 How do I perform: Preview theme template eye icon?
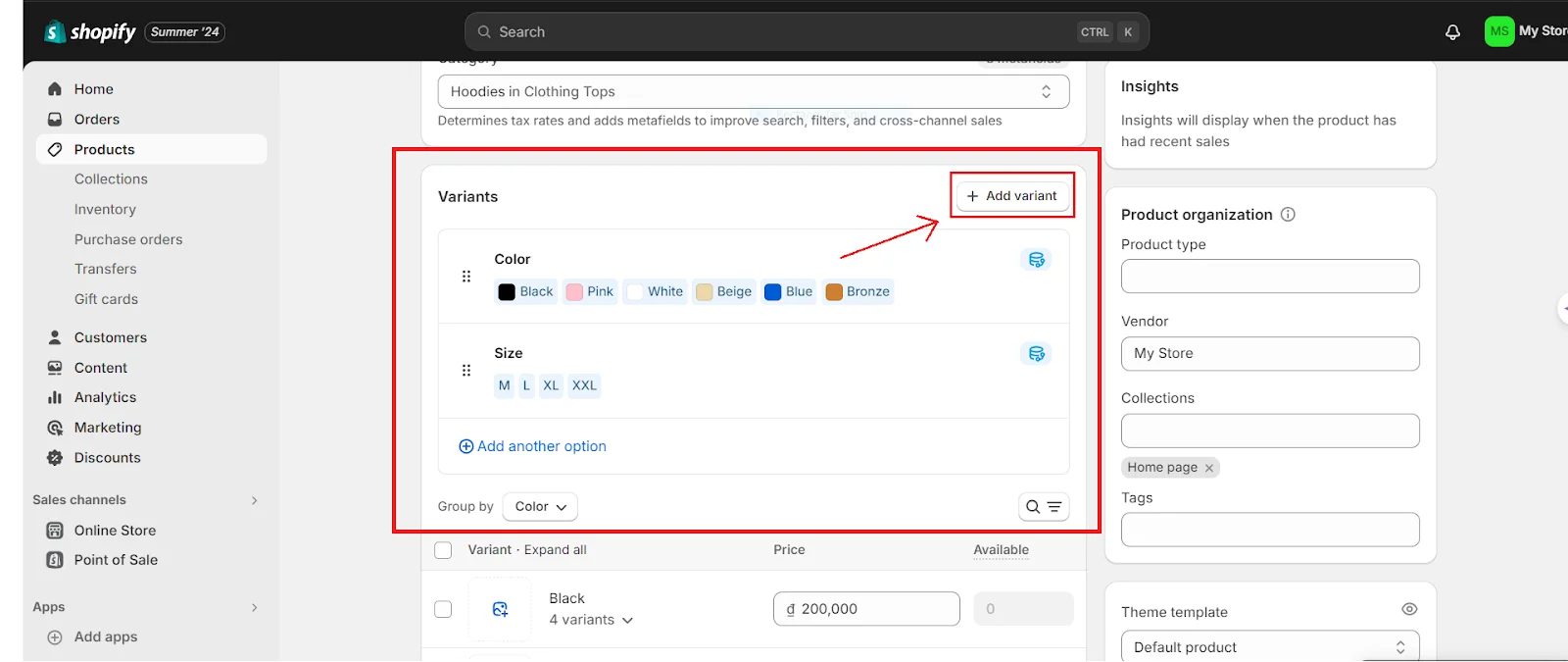[x=1409, y=609]
